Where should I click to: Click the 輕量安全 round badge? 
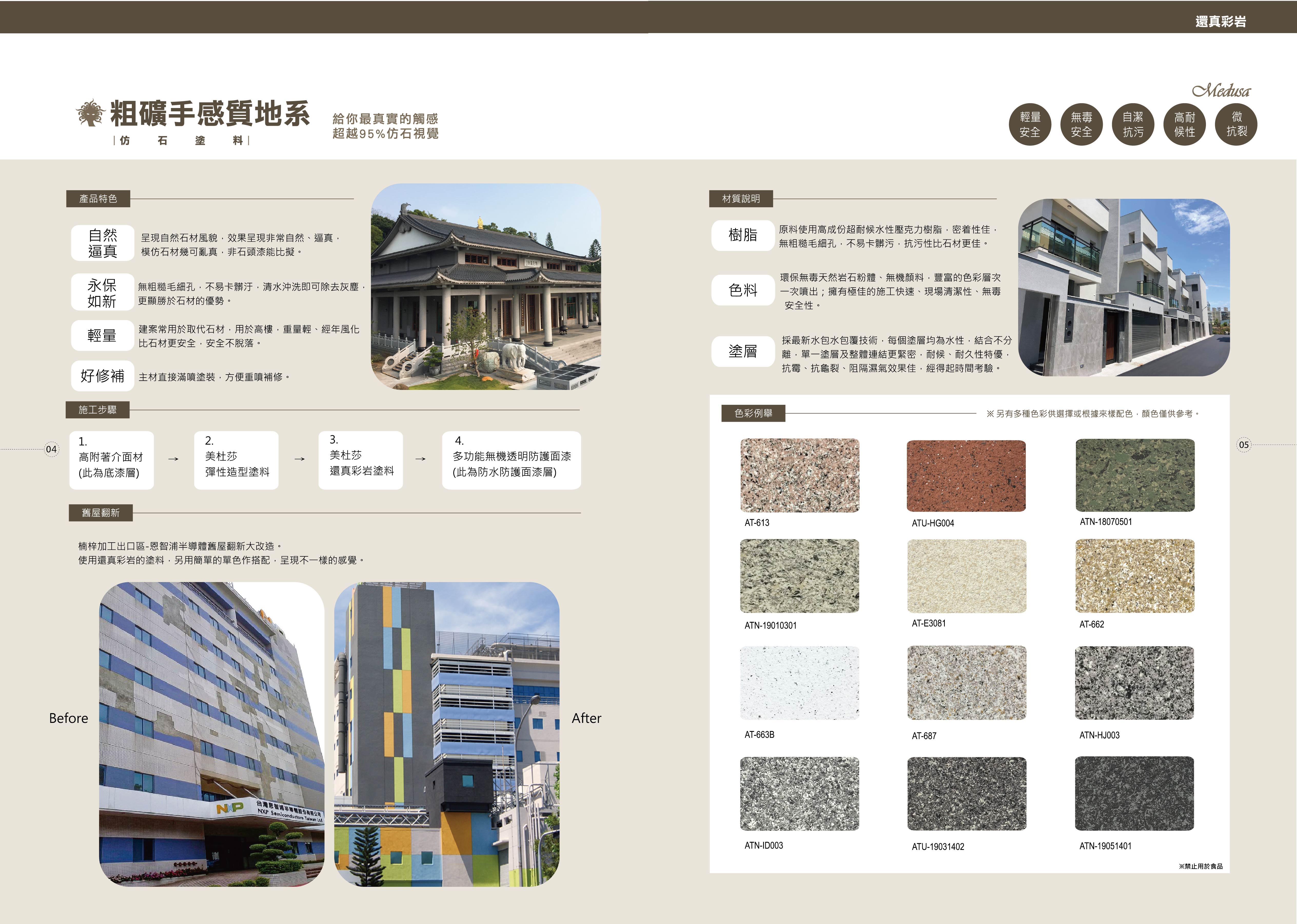tap(1030, 125)
